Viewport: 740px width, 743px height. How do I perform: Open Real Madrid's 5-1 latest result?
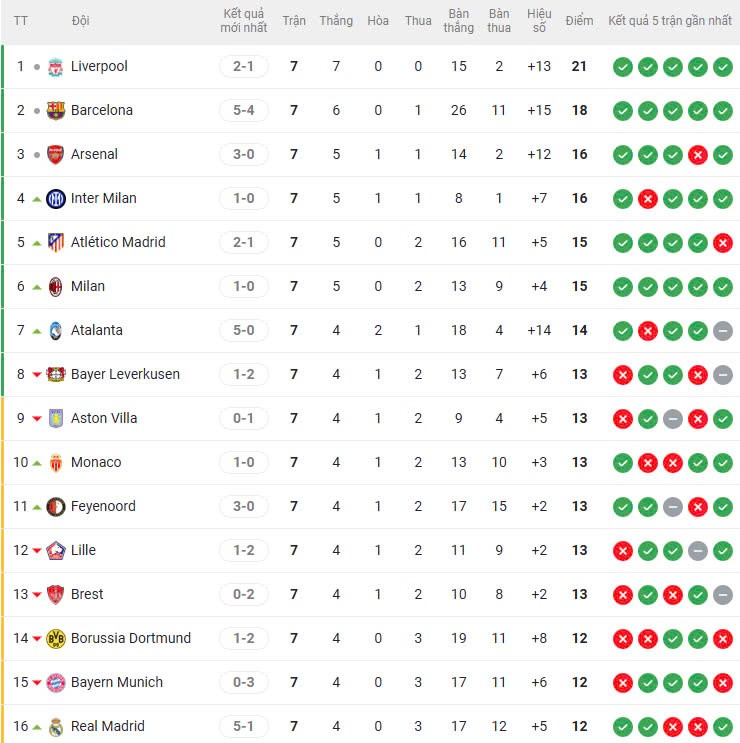click(x=244, y=727)
